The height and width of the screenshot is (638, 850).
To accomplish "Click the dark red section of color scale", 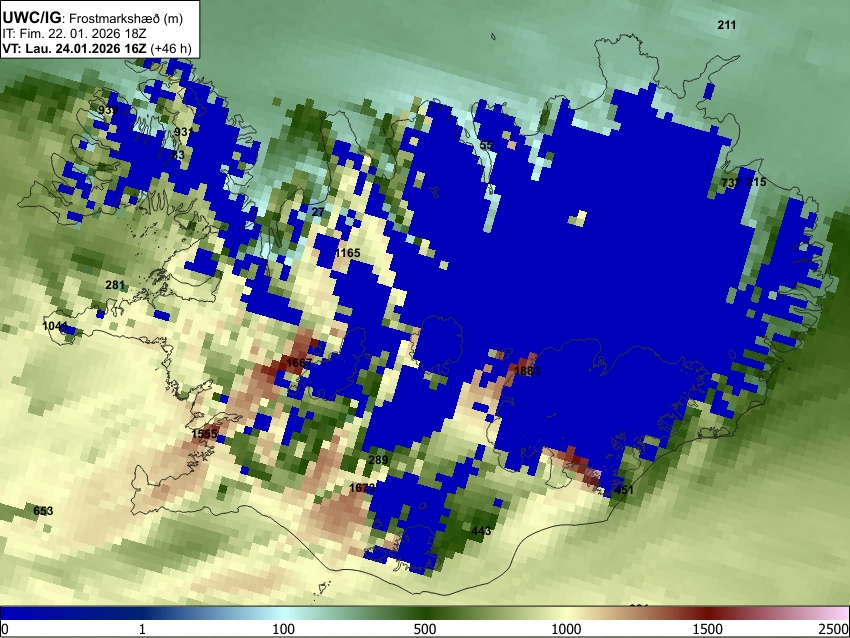I will tap(708, 613).
